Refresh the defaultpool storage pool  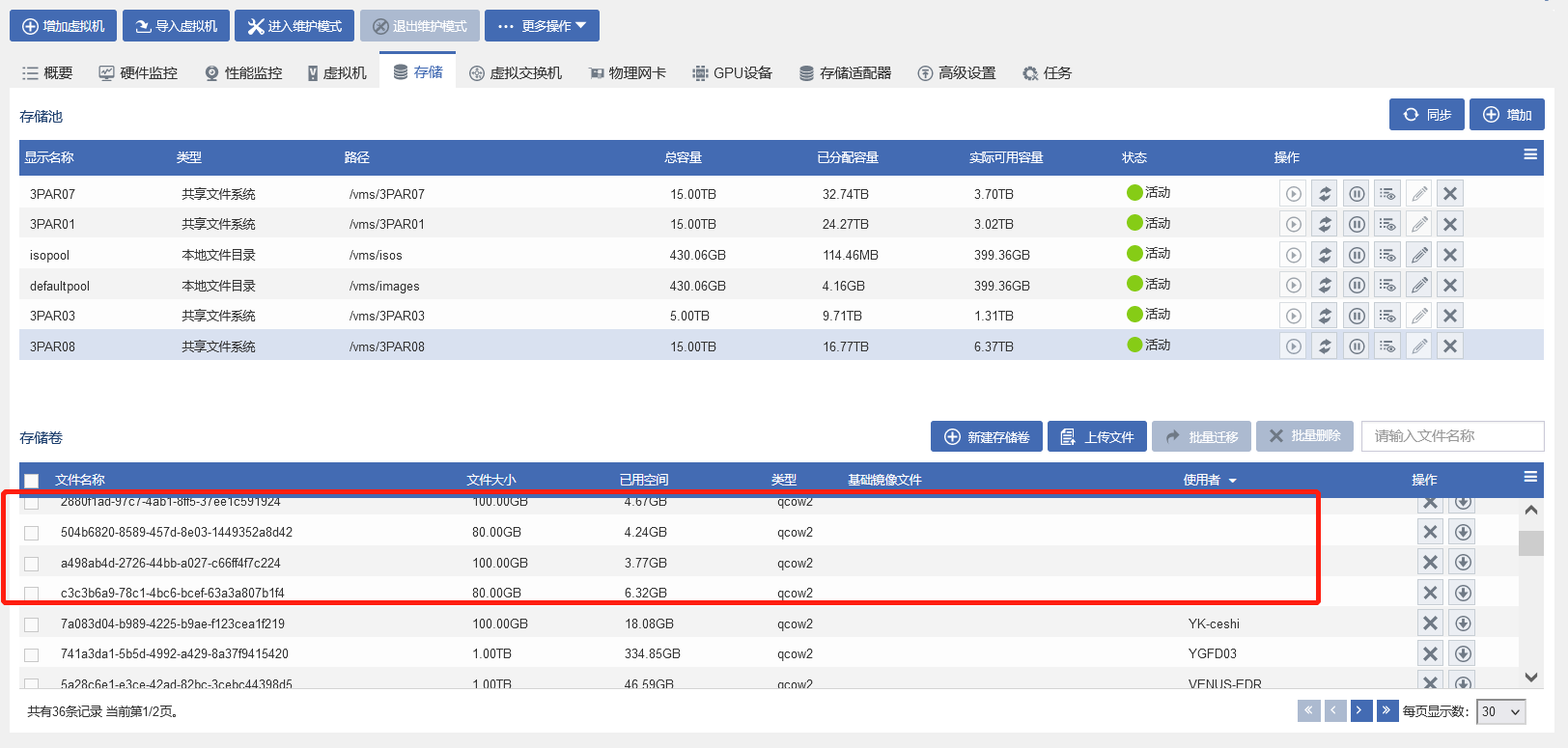click(1325, 286)
